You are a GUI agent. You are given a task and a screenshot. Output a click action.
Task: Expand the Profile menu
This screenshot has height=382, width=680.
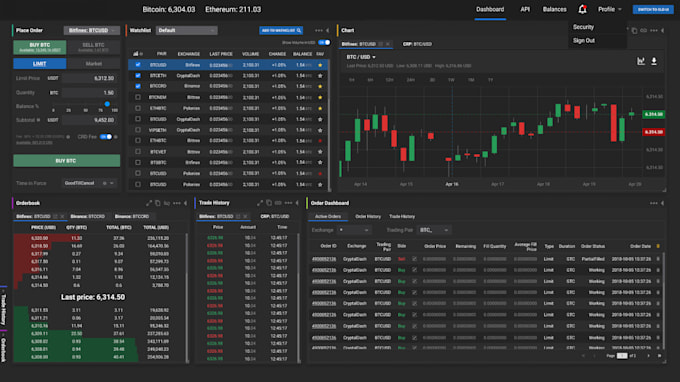point(609,9)
